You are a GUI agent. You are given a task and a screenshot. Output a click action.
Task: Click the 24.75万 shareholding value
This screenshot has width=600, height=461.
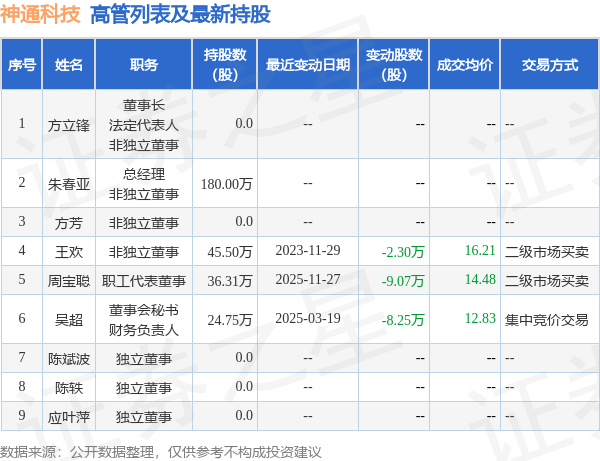click(x=230, y=320)
